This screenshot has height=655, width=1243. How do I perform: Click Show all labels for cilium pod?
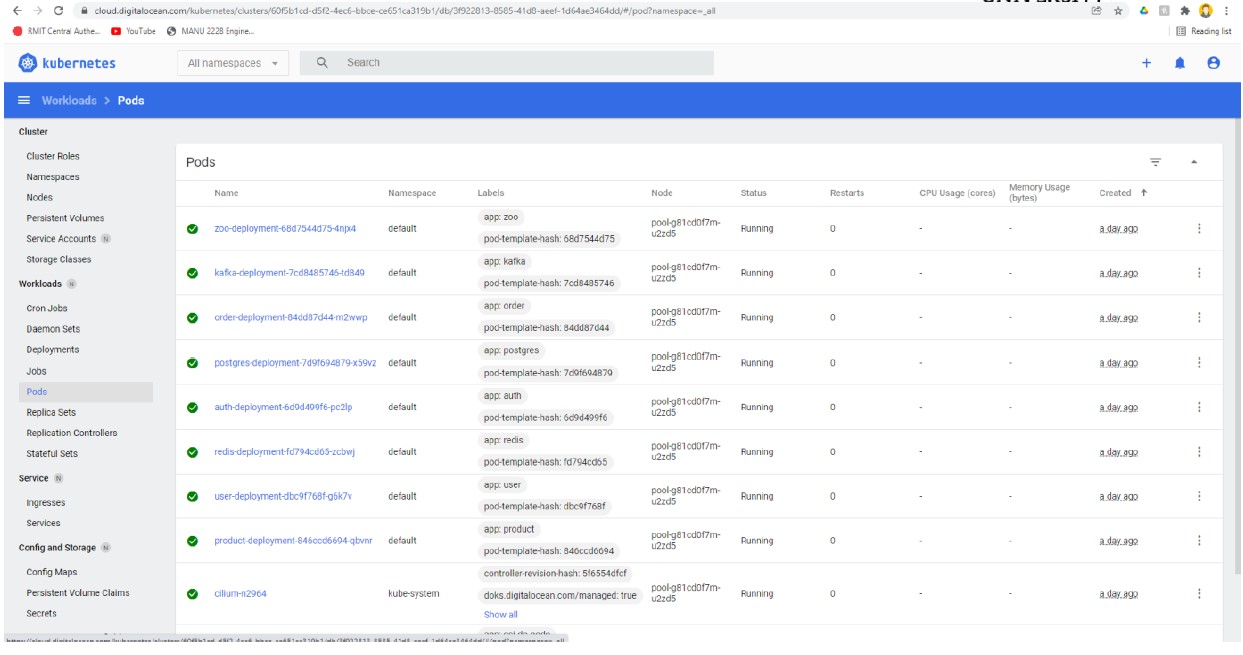click(x=500, y=614)
